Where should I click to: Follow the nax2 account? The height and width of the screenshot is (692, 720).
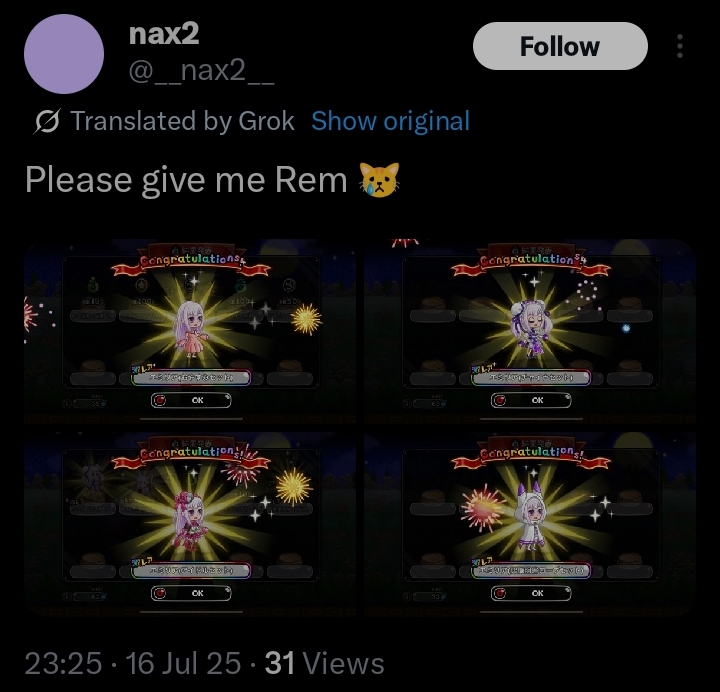coord(560,46)
